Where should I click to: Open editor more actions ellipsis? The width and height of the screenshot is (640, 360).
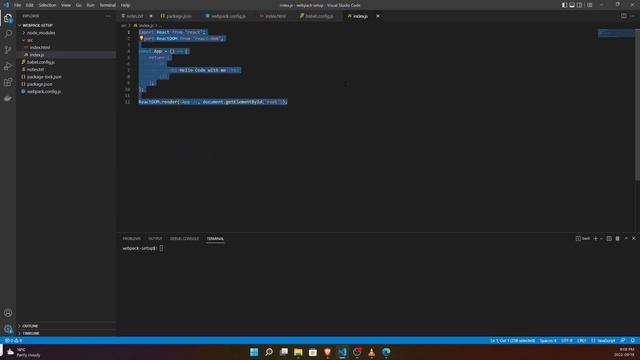(x=633, y=16)
